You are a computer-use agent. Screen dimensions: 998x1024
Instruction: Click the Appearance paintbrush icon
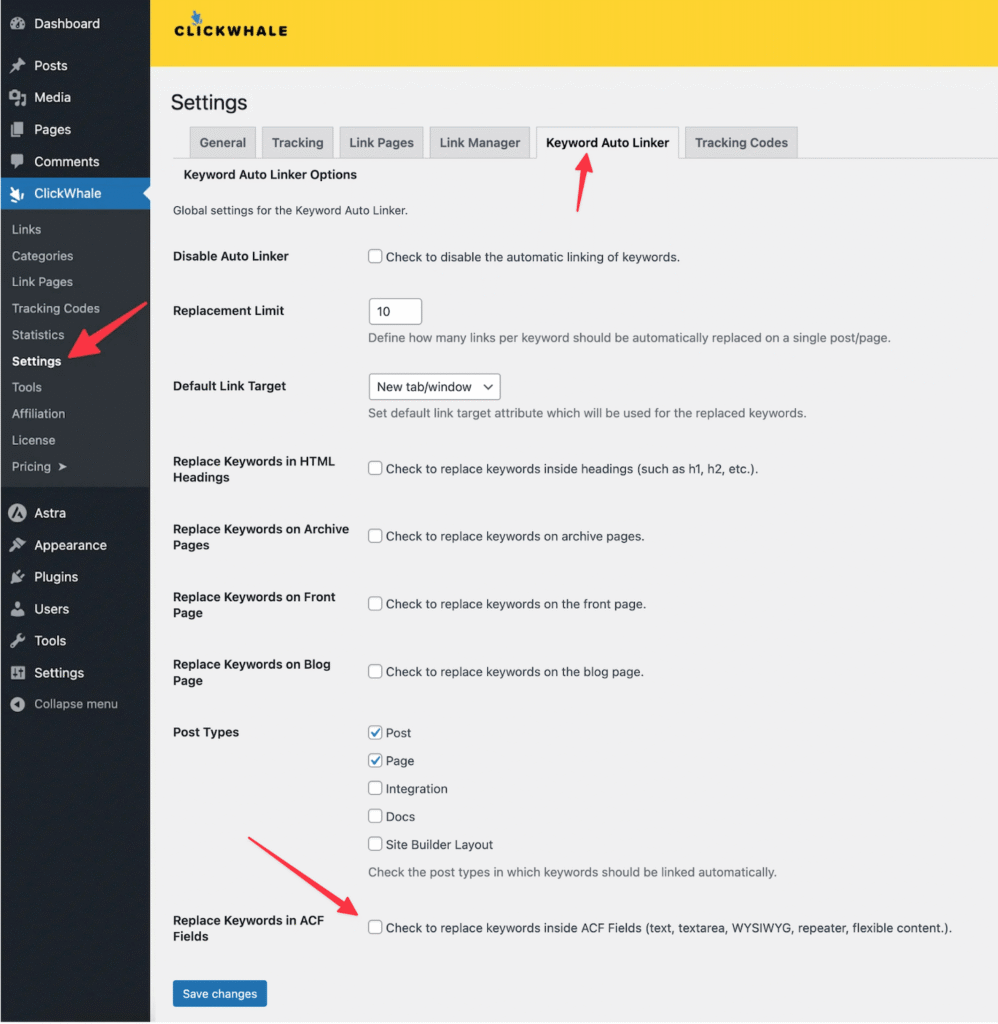pyautogui.click(x=18, y=545)
